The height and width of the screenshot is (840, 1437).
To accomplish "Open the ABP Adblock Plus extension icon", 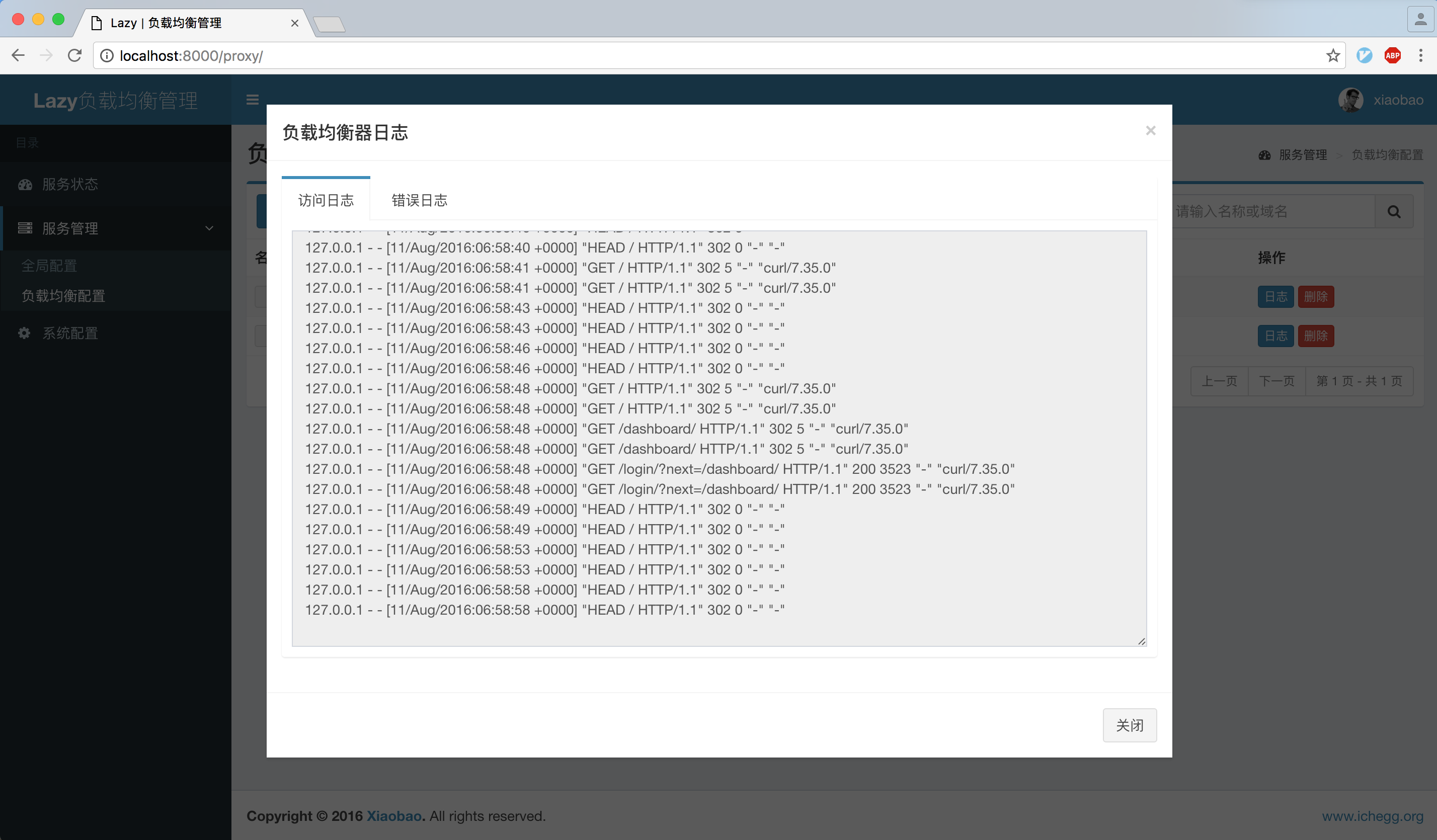I will (1393, 55).
